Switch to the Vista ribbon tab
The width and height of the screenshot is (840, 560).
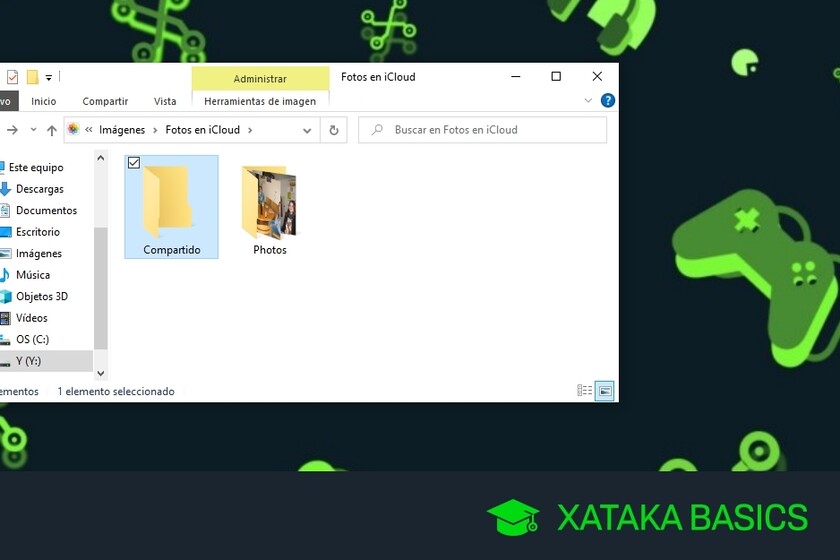tap(165, 101)
